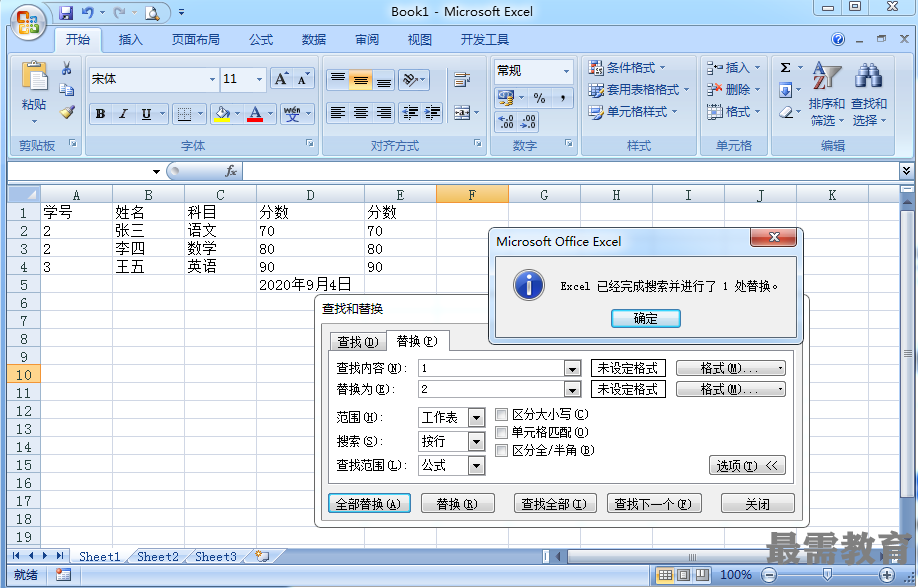Open the Within (范围) dropdown showing 工作表
918x588 pixels.
[477, 418]
